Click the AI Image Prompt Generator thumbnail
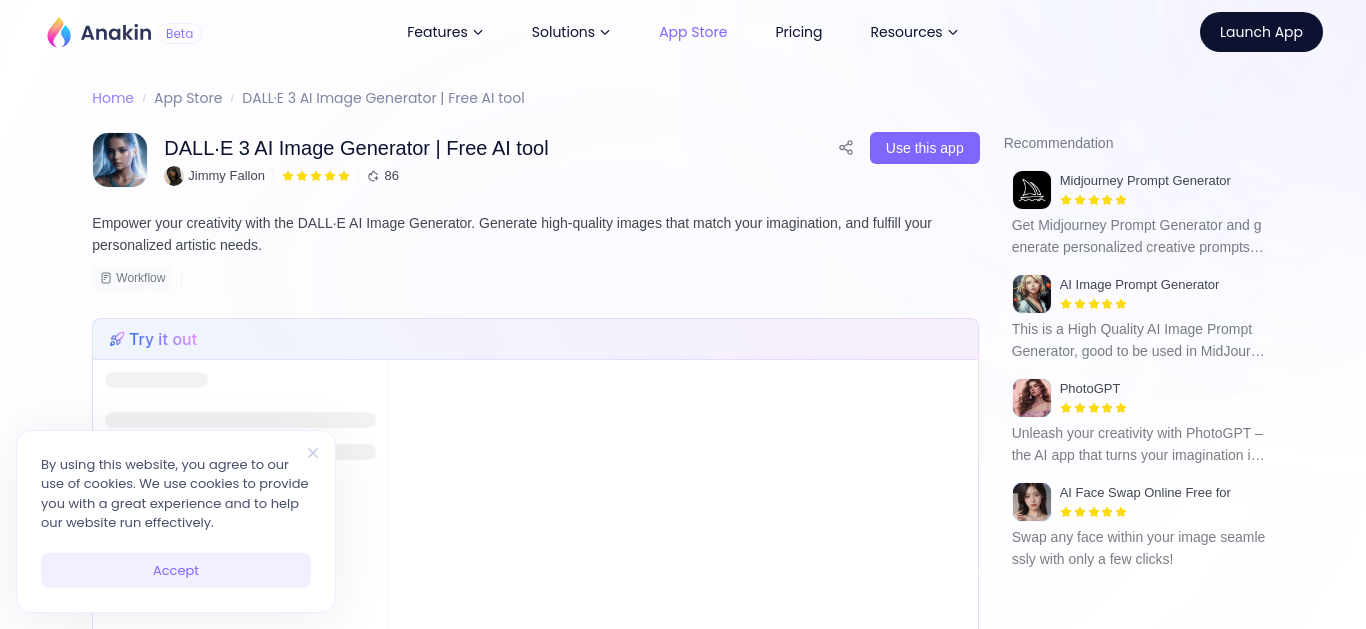Image resolution: width=1366 pixels, height=629 pixels. coord(1032,294)
